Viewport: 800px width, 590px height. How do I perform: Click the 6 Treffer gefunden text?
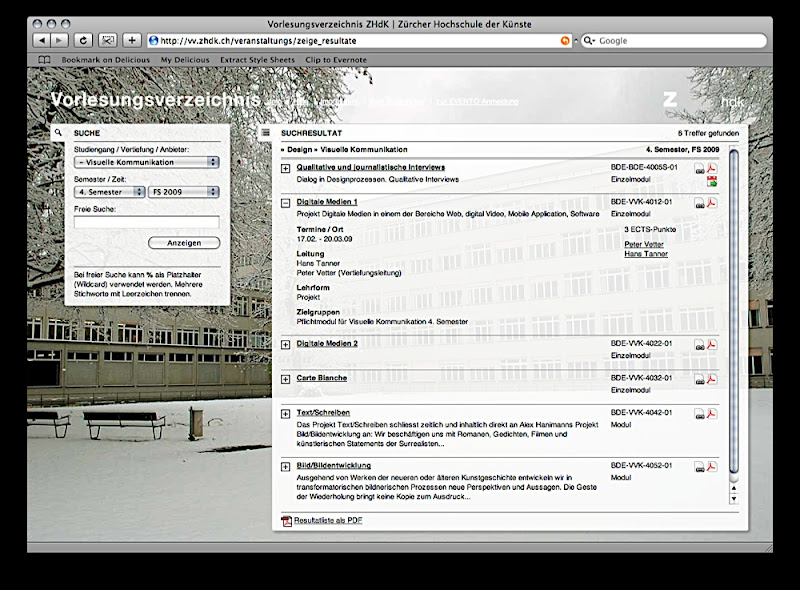[708, 133]
